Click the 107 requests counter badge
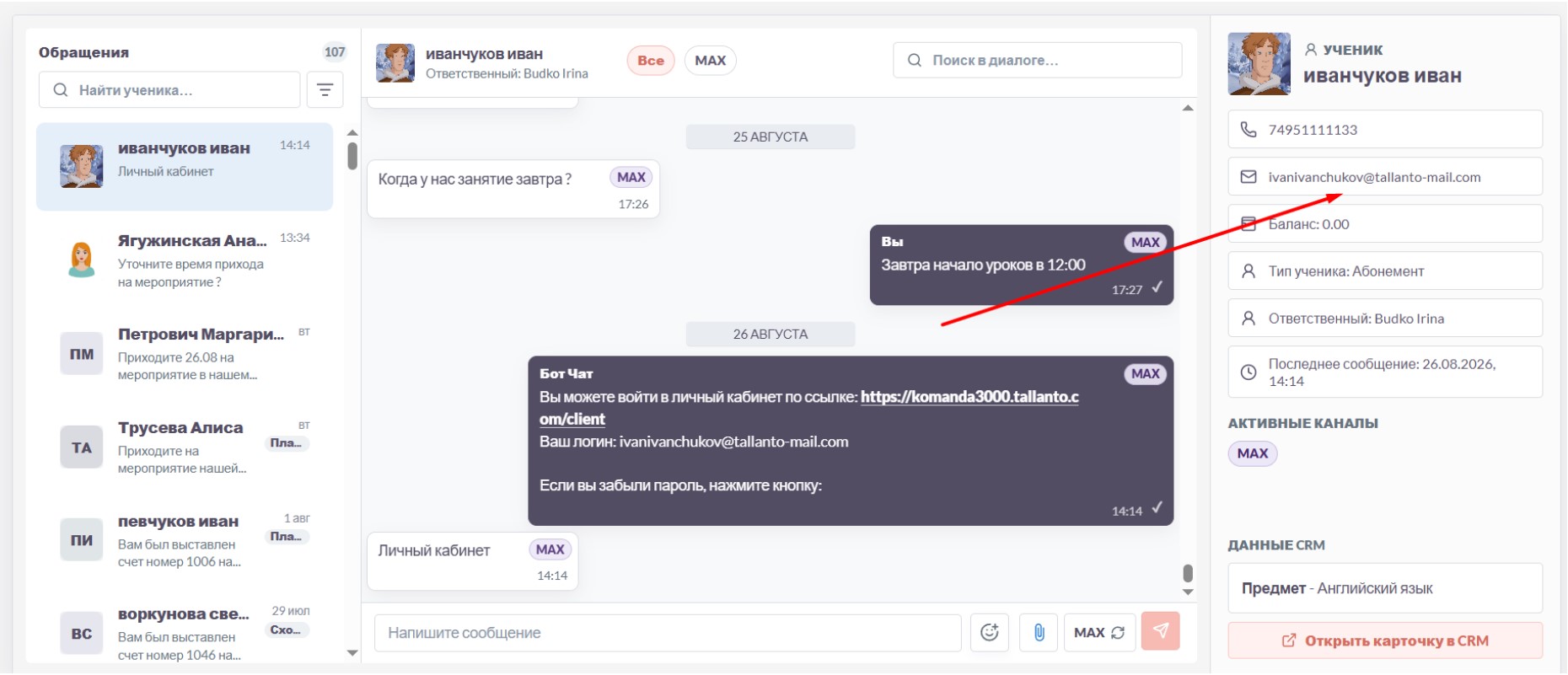The image size is (1568, 675). [335, 52]
